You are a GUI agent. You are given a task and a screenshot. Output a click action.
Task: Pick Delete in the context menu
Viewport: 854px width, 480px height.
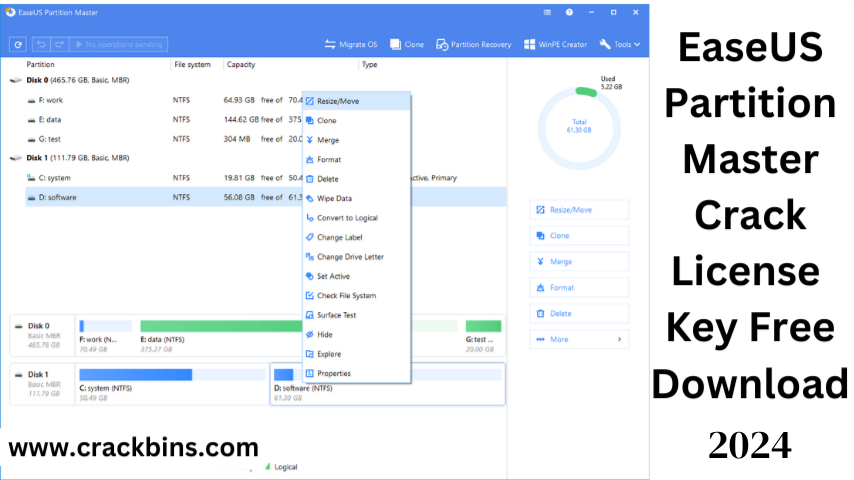pyautogui.click(x=356, y=179)
